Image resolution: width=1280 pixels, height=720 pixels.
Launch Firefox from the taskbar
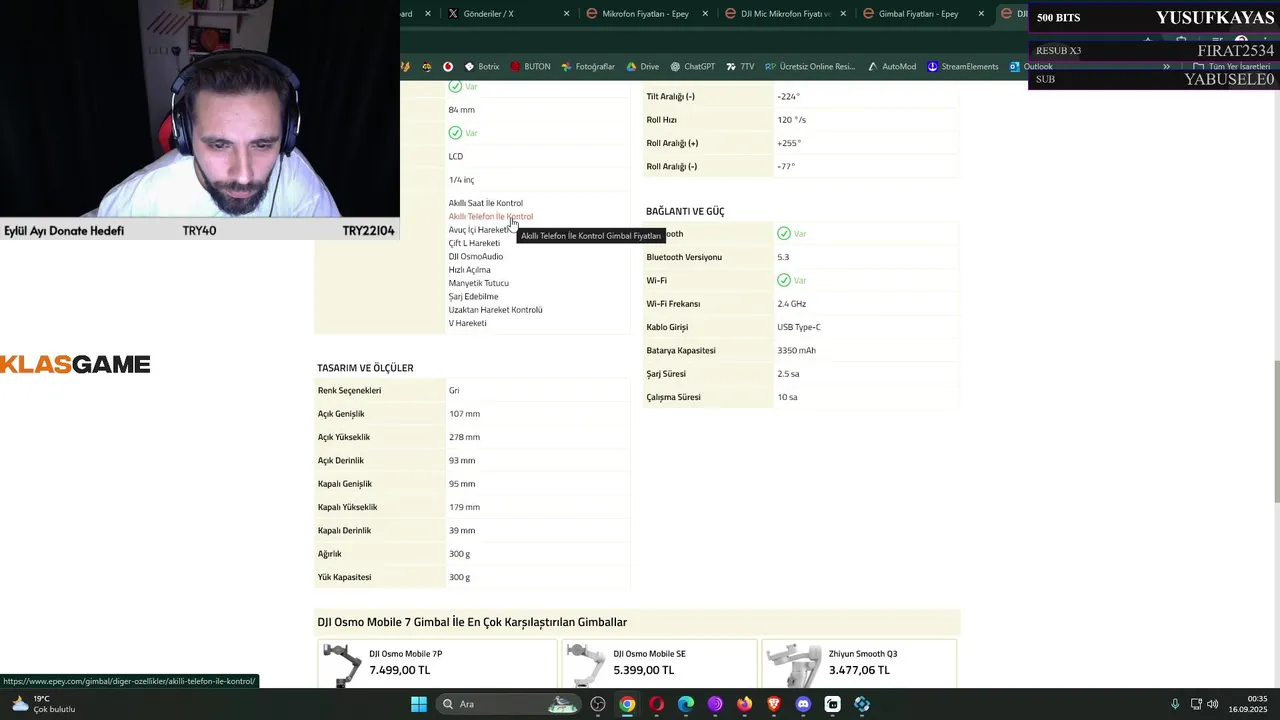744,704
